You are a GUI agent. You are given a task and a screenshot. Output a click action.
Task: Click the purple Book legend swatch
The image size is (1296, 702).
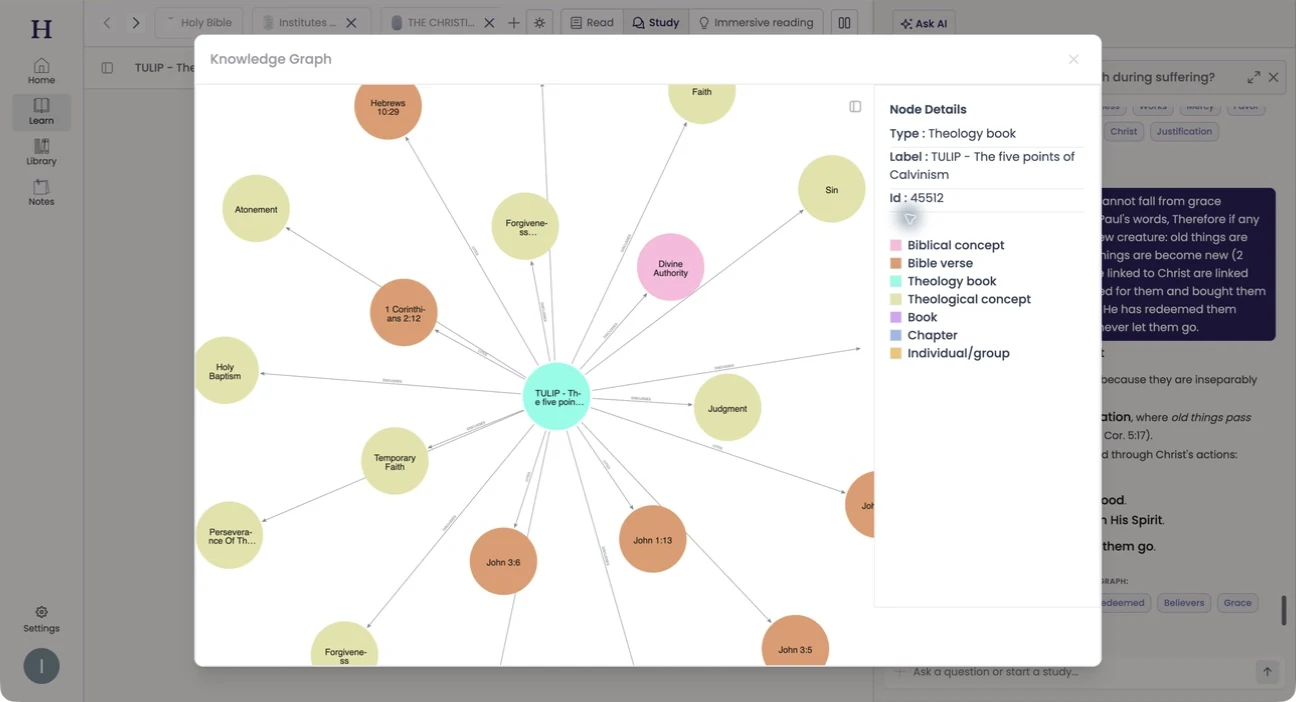[896, 317]
